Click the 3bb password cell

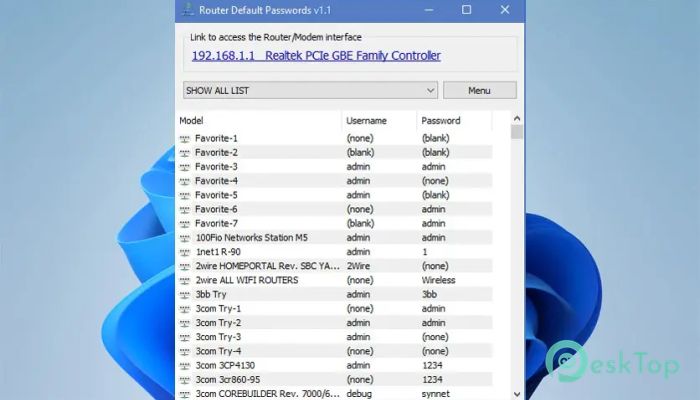click(x=429, y=295)
